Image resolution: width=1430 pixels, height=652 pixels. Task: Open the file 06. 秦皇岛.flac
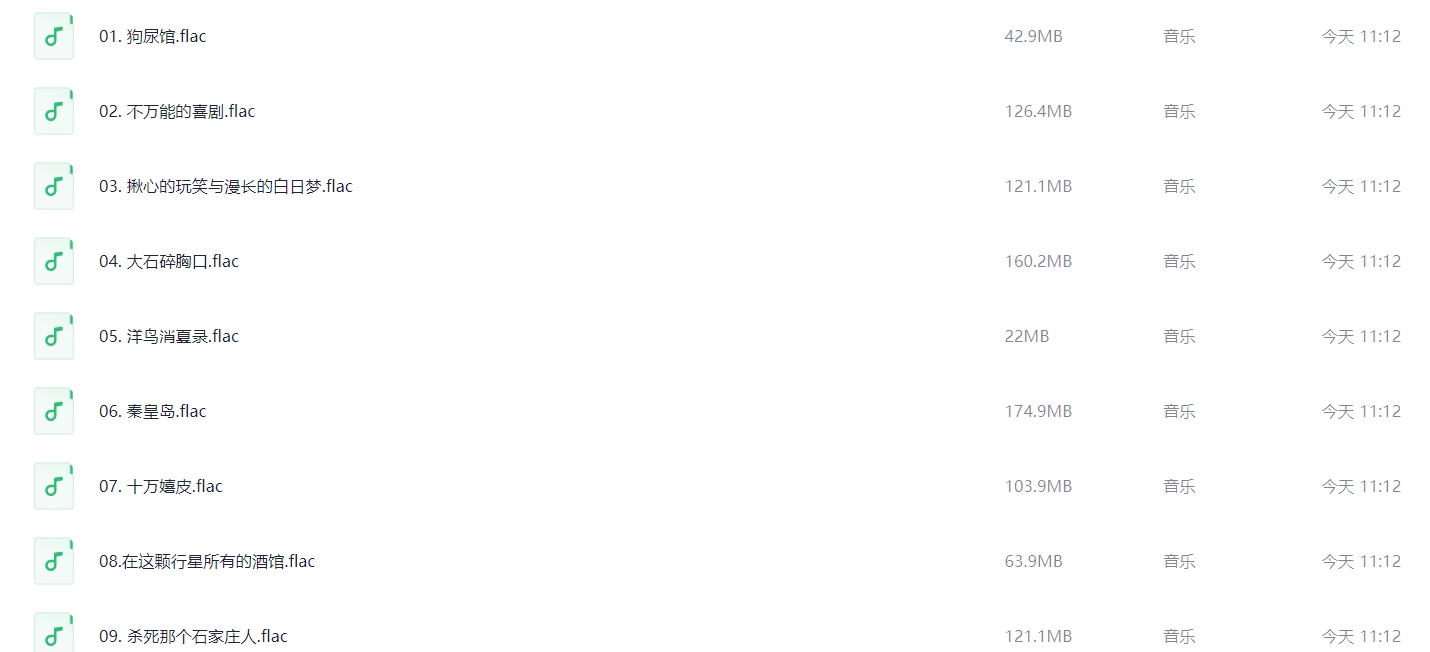(152, 411)
